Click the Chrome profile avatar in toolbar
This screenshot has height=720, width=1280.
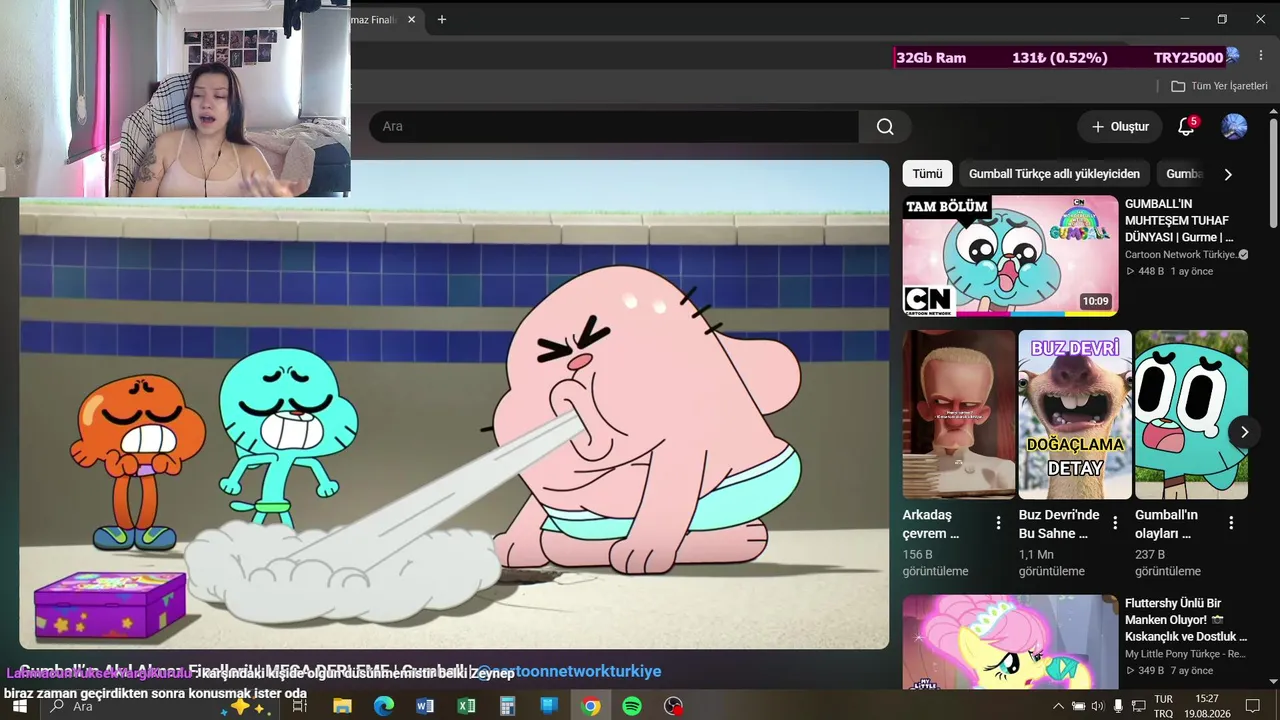pyautogui.click(x=1232, y=56)
